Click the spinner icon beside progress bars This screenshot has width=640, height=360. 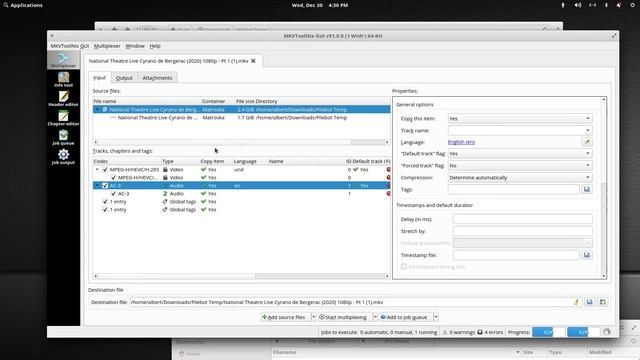click(x=607, y=332)
